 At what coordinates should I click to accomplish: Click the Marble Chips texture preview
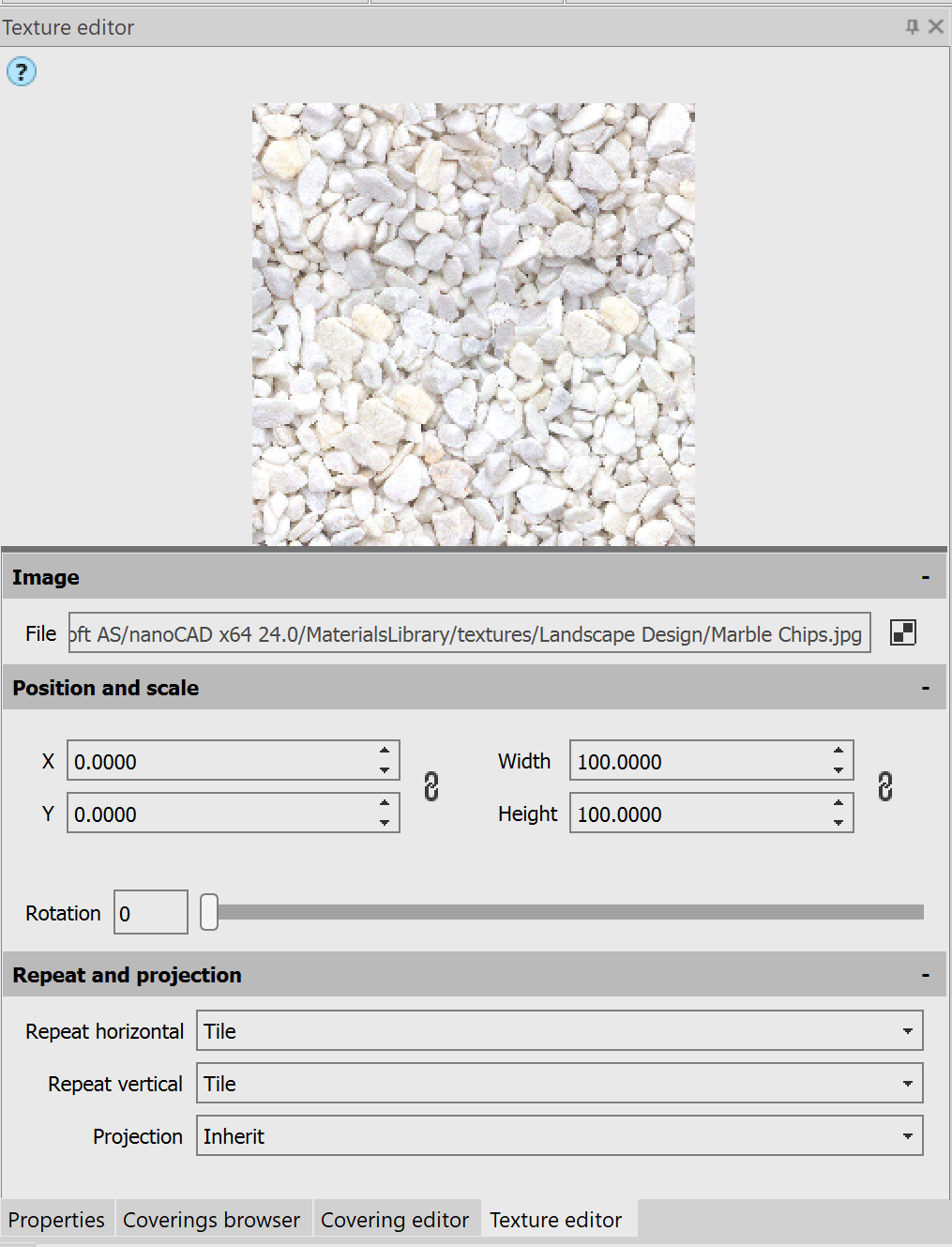tap(473, 324)
